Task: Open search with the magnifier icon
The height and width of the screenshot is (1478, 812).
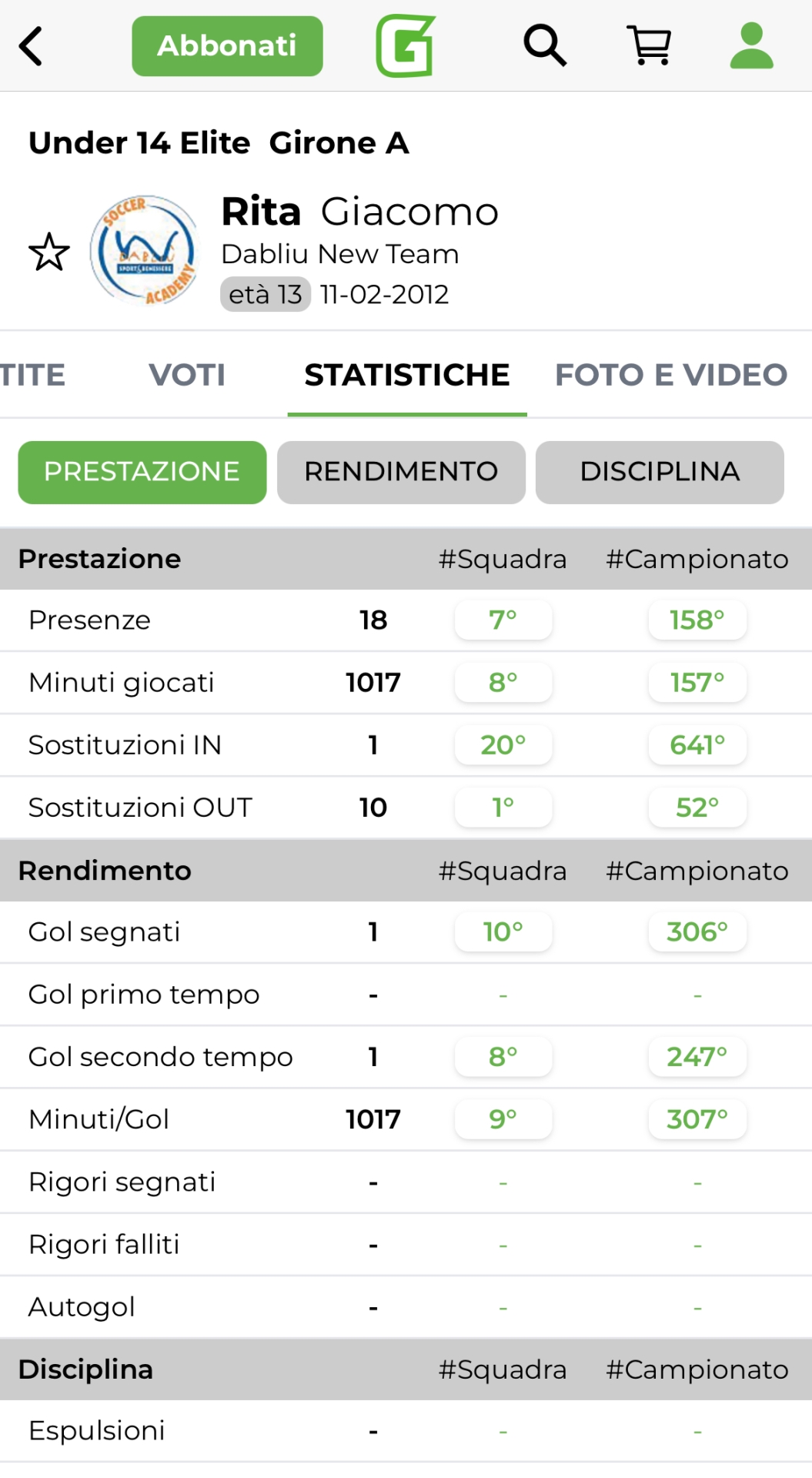Action: coord(544,45)
